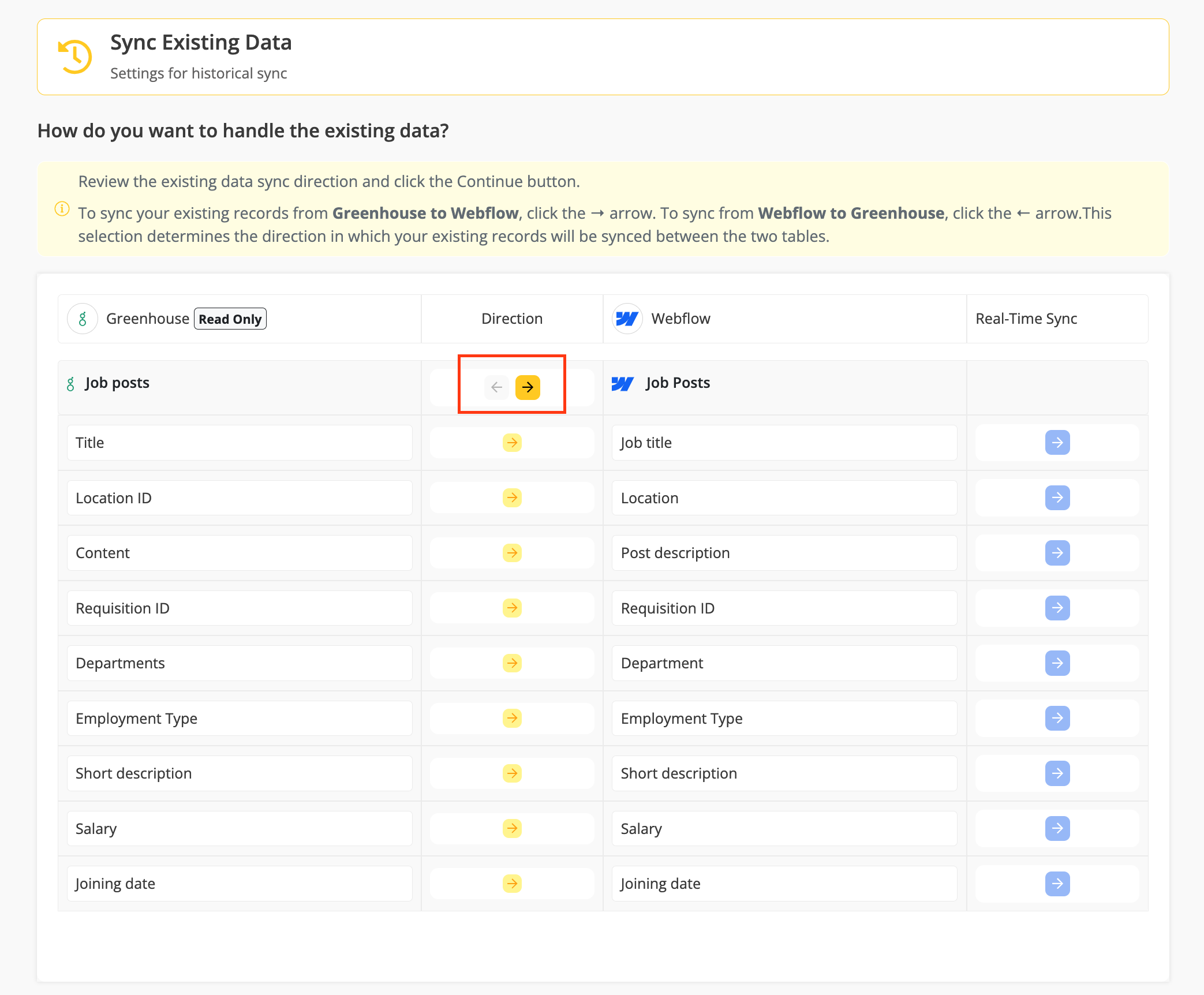Click the blue real-time sync arrow in Joining date row
1204x995 pixels.
tap(1057, 884)
